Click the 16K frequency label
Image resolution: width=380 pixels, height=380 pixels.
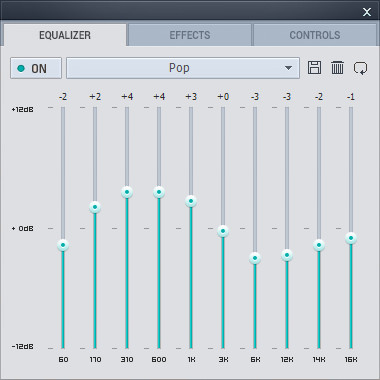pyautogui.click(x=351, y=360)
